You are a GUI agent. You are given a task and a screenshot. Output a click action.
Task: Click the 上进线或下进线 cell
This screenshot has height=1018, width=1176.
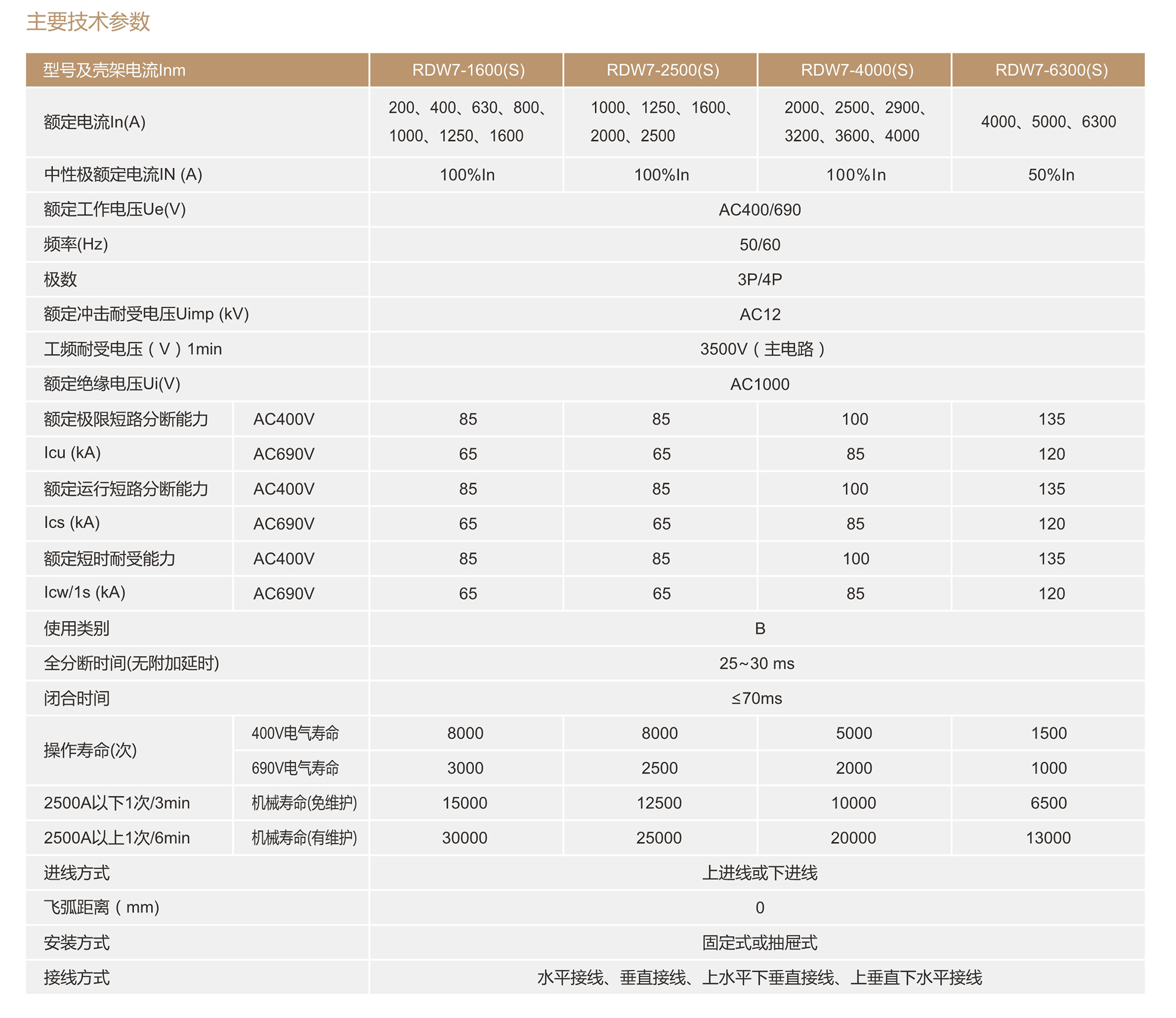coord(759,873)
